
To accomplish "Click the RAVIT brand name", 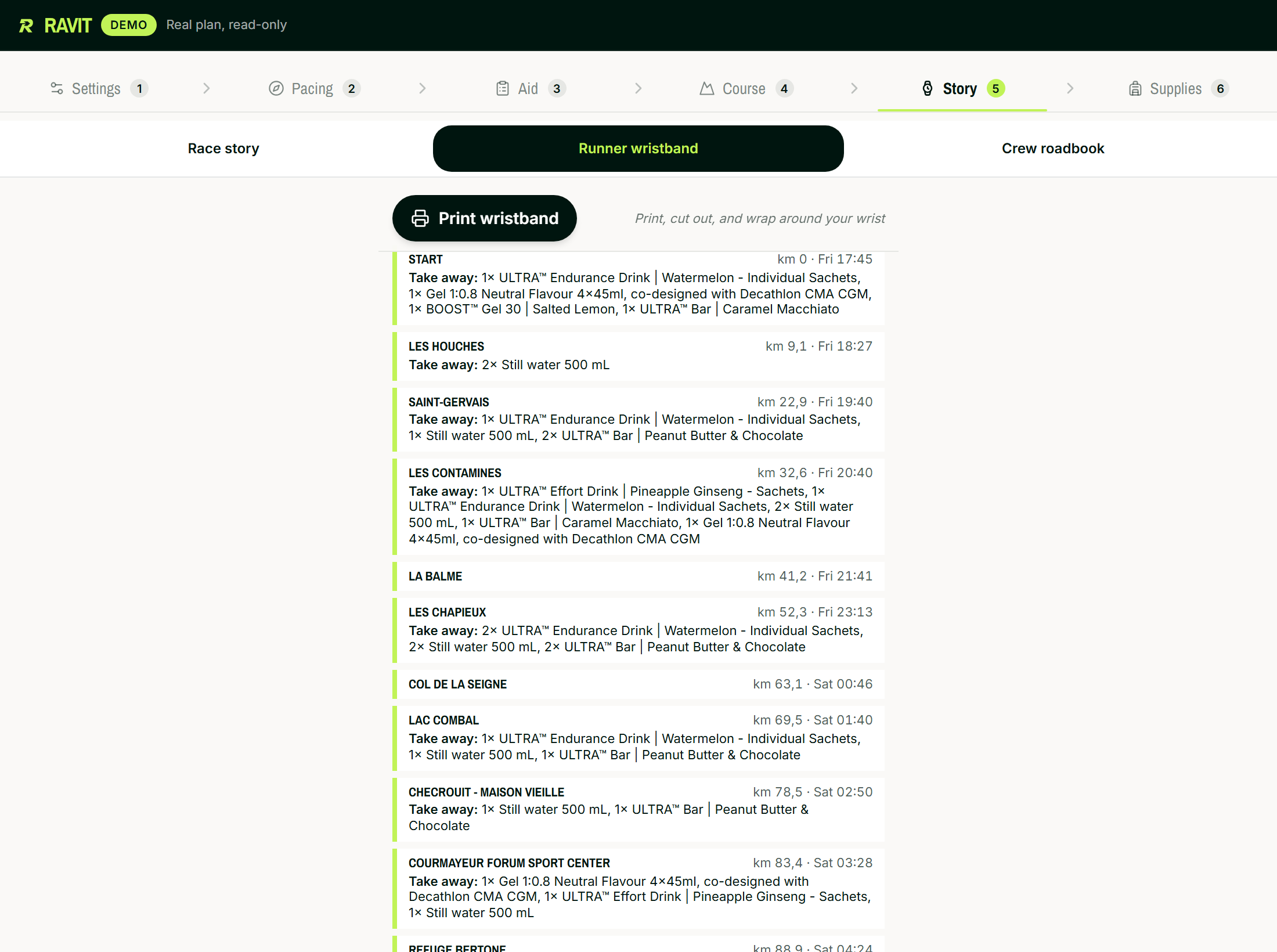I will [68, 26].
